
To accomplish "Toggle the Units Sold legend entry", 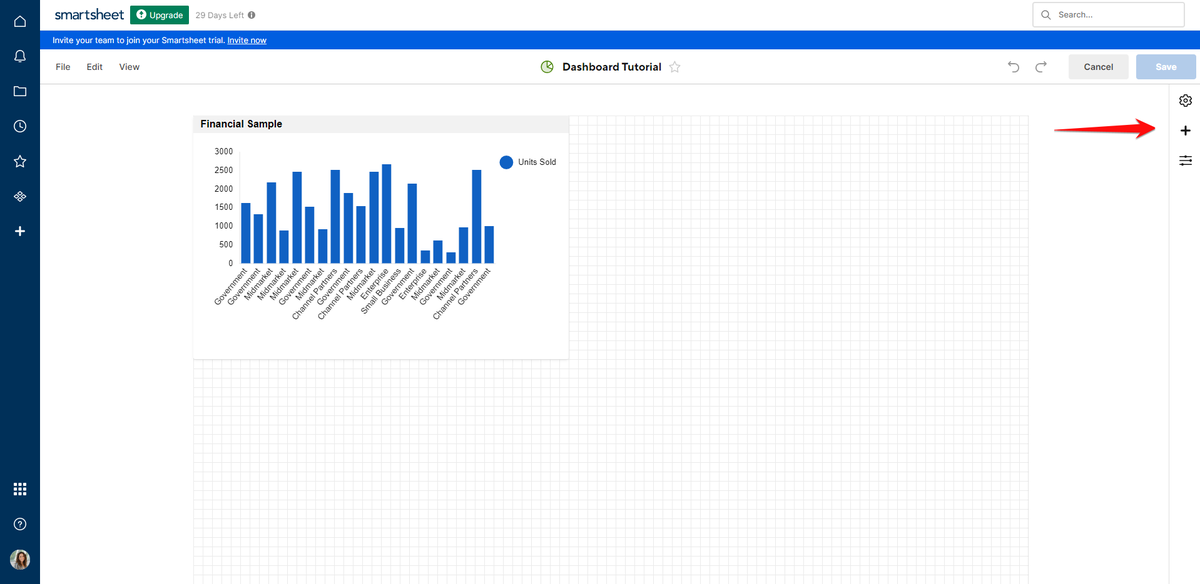I will click(x=527, y=161).
